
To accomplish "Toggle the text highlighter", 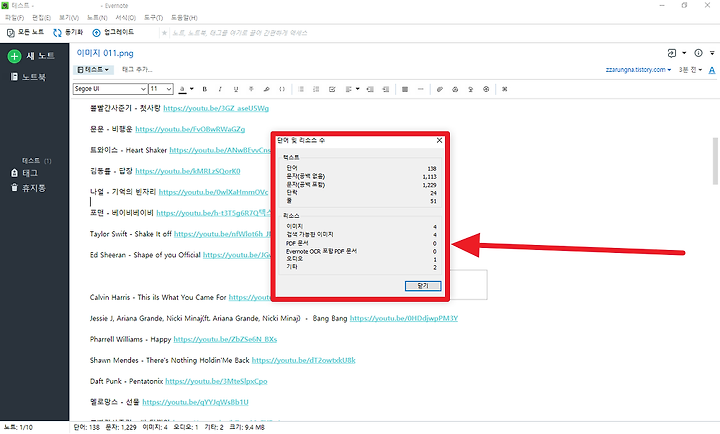I will [266, 89].
